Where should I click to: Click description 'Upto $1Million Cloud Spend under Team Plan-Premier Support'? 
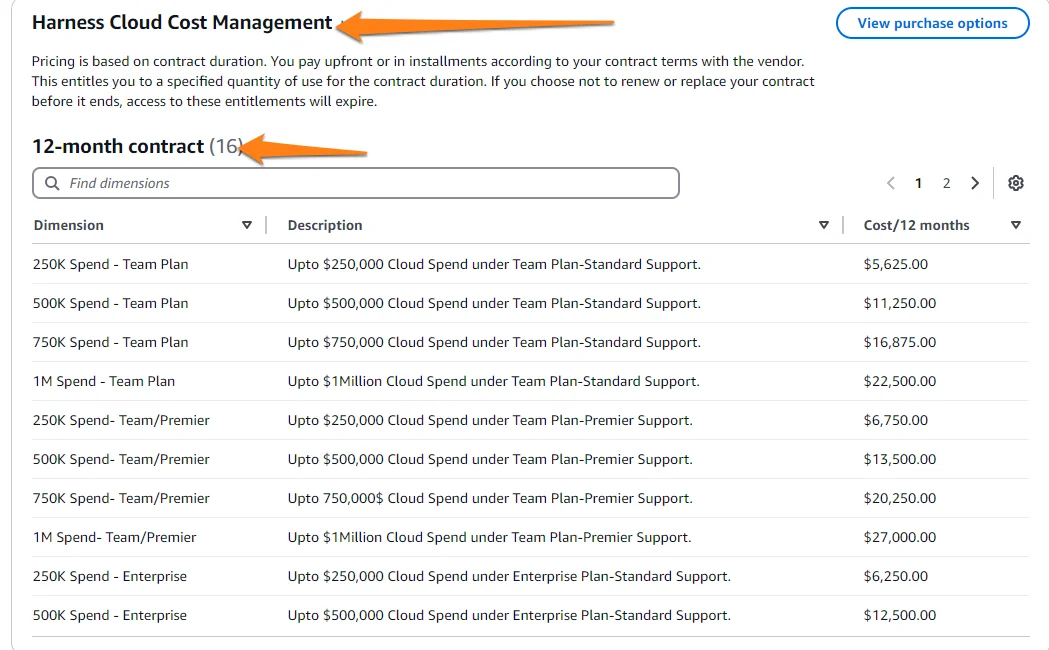click(490, 537)
